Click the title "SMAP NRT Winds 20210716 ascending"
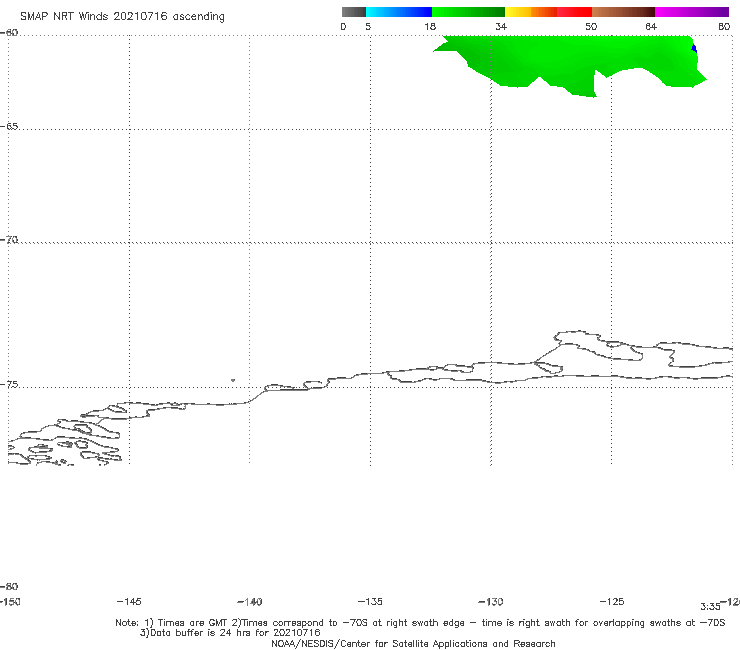 coord(122,17)
